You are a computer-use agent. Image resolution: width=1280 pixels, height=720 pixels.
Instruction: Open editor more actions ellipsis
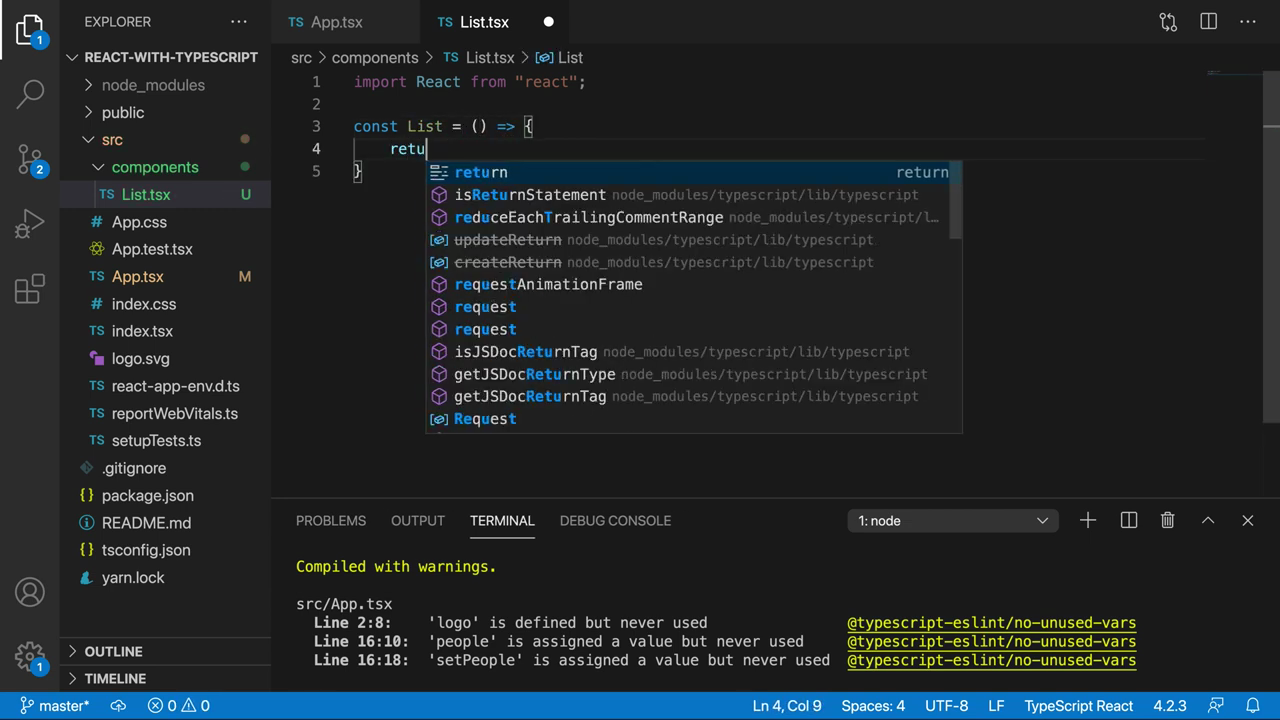[1248, 21]
